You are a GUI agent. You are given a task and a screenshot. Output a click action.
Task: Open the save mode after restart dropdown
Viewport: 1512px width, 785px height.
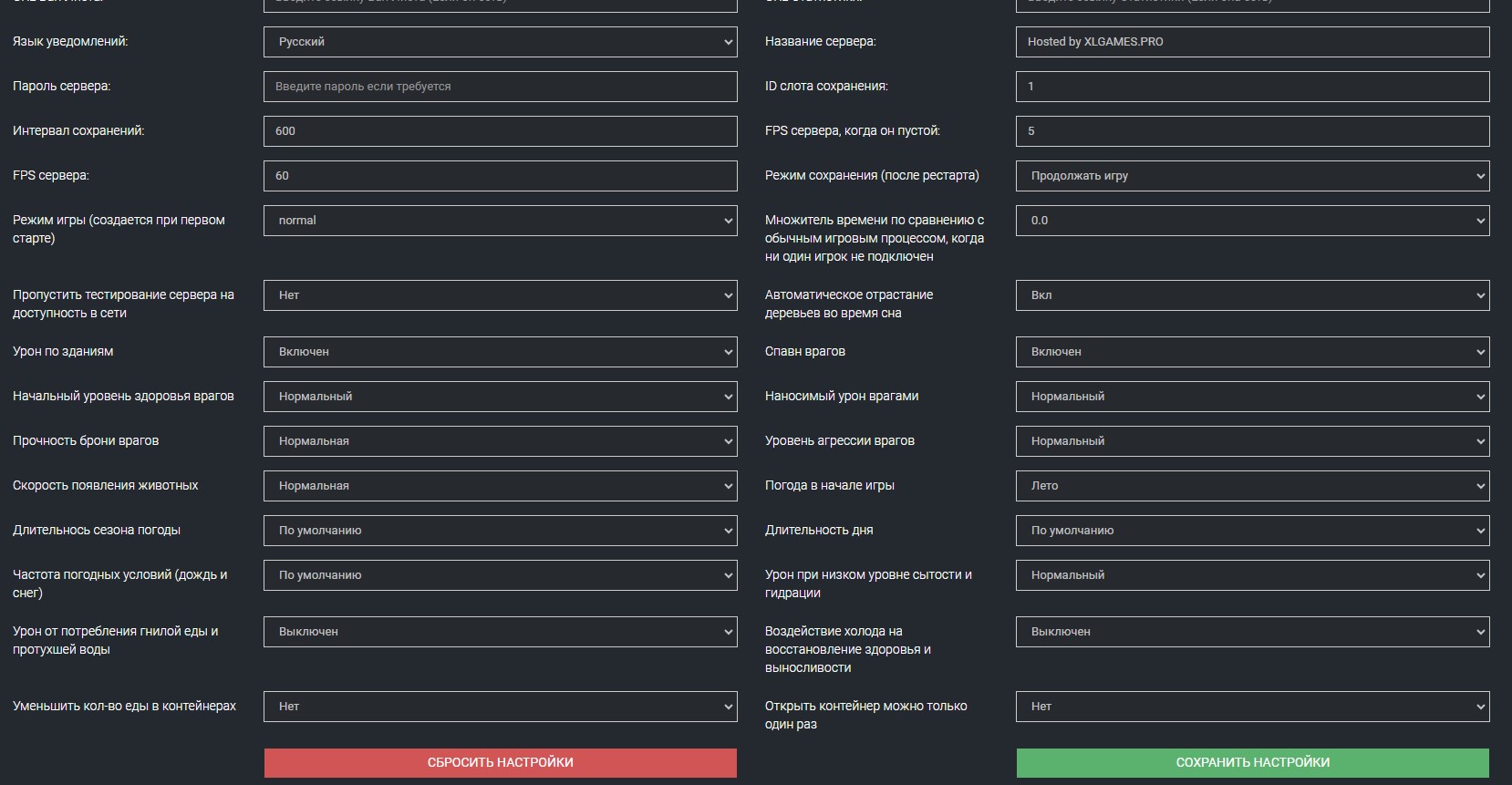[x=1252, y=176]
